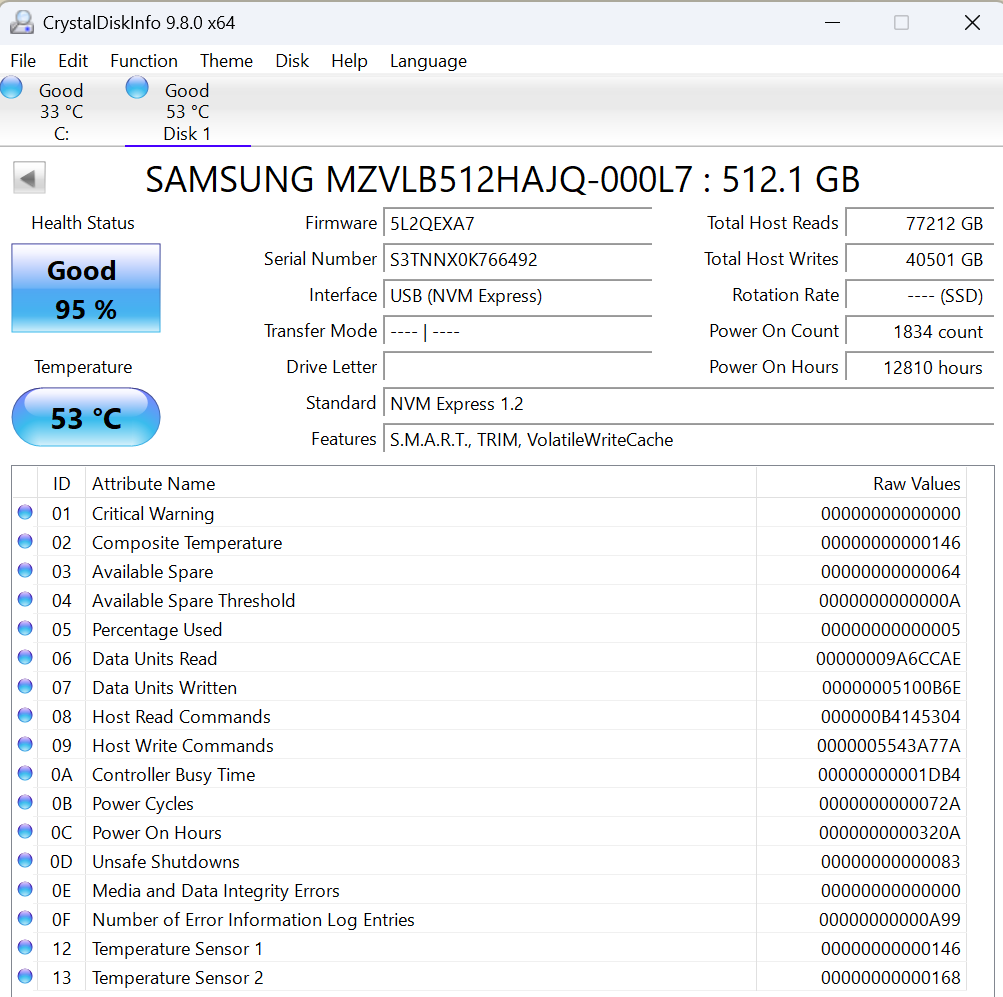
Task: Click the Total Host Reads value 77212 GB
Action: (x=919, y=224)
